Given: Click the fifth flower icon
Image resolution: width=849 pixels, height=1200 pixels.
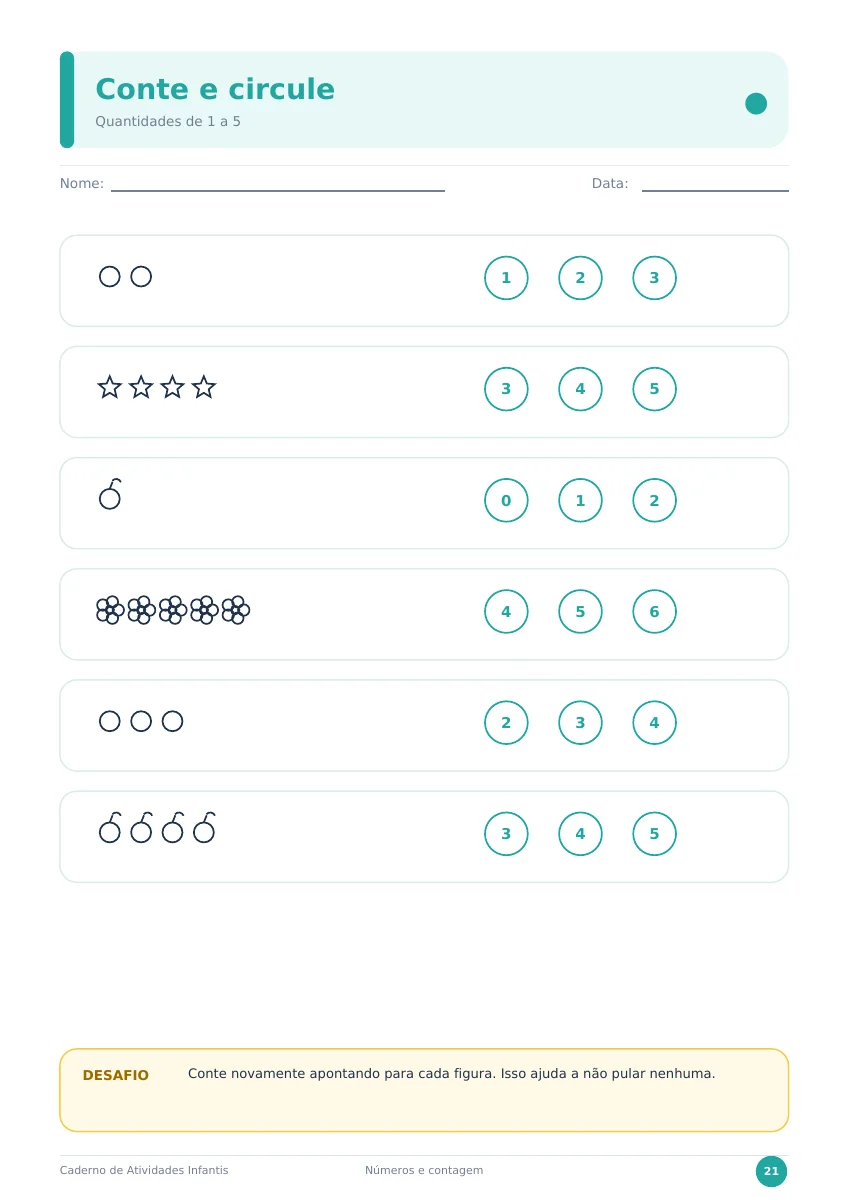Looking at the screenshot, I should click(x=235, y=610).
